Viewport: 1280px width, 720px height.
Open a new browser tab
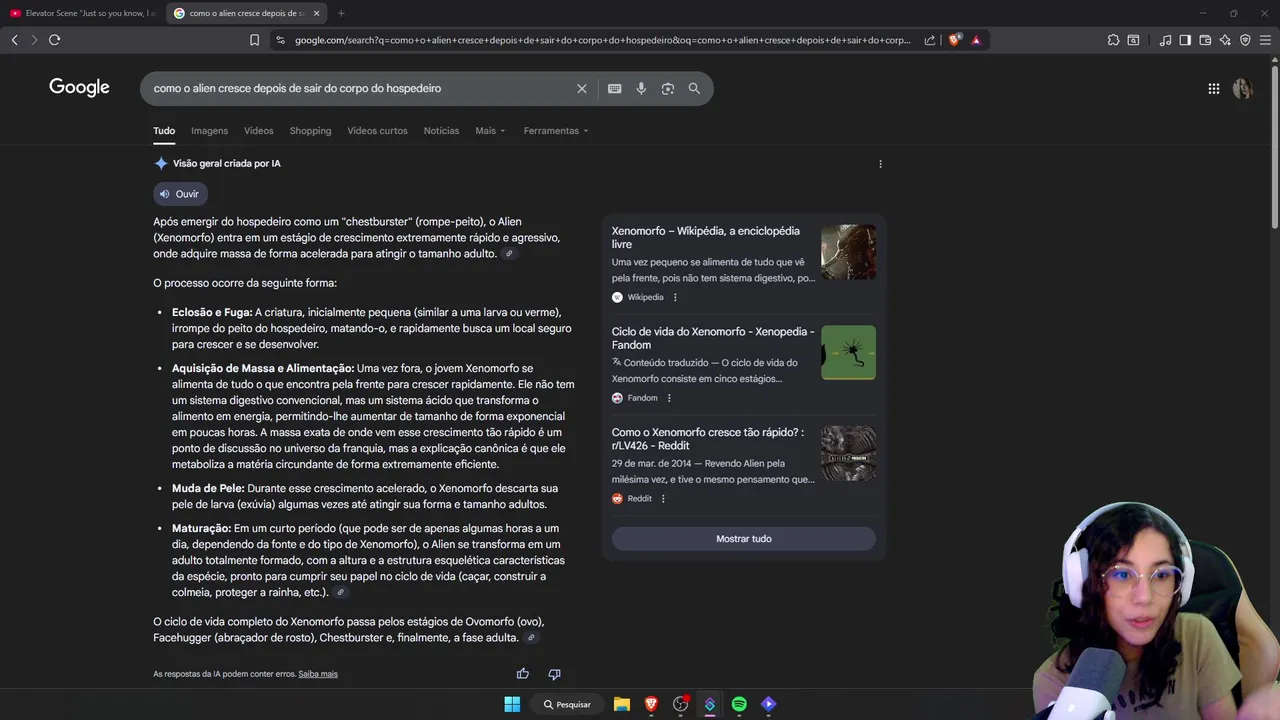tap(341, 13)
